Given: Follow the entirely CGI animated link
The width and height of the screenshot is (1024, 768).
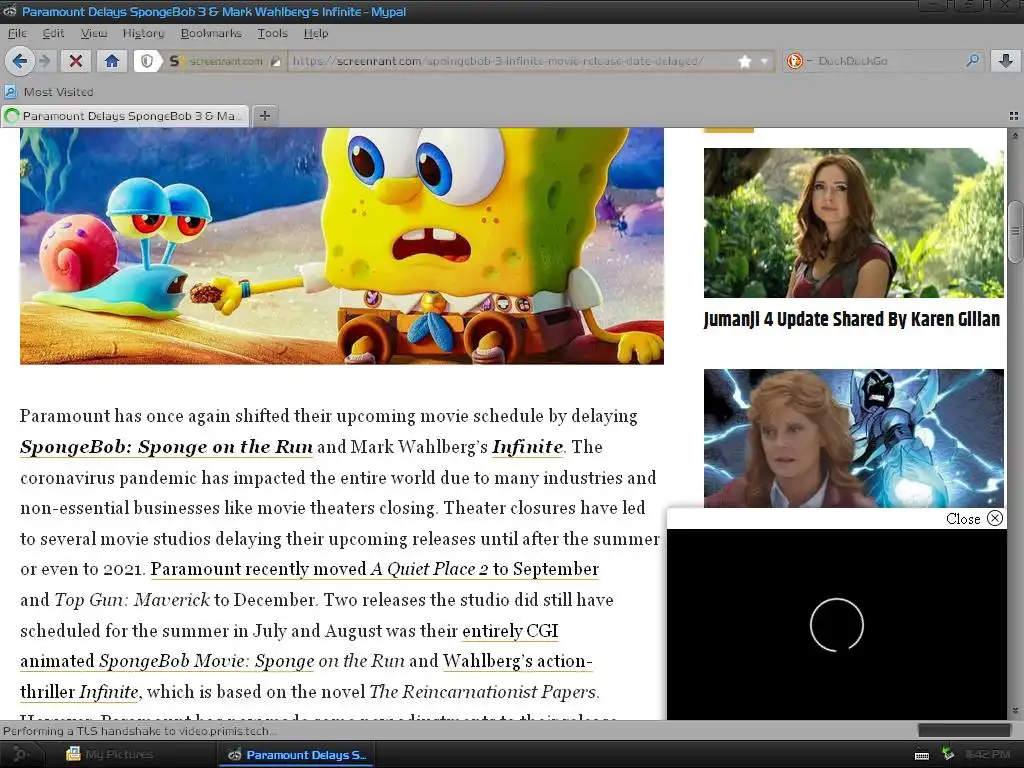Looking at the screenshot, I should pos(510,631).
